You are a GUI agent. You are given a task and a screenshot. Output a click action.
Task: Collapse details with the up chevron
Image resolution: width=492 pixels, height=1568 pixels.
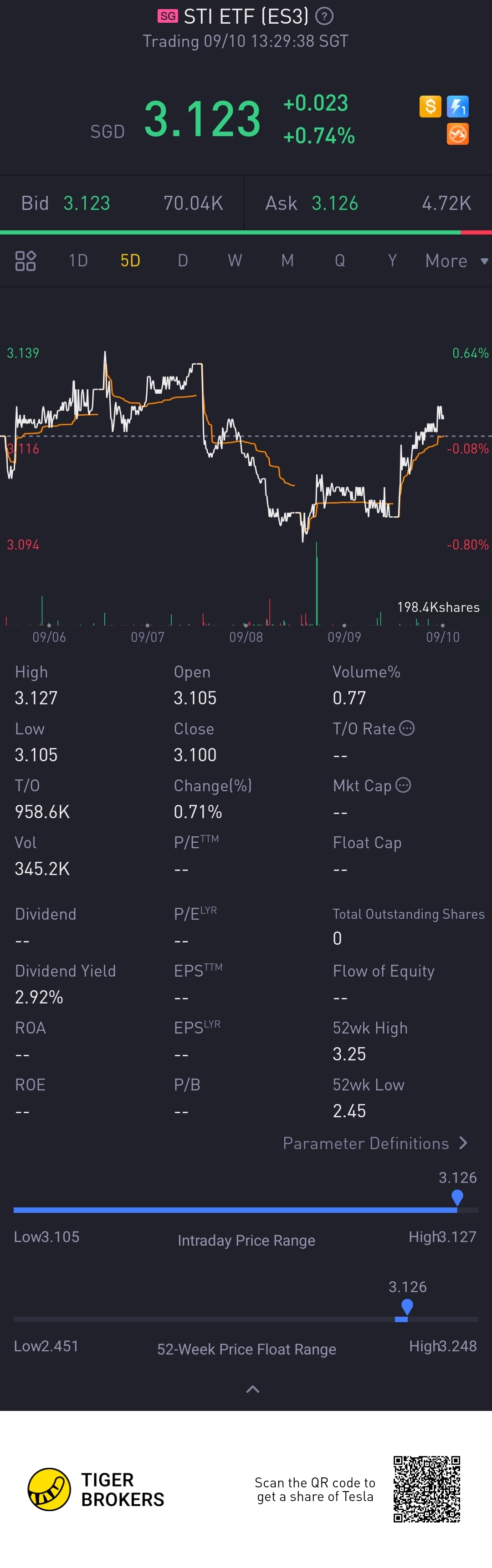(253, 1389)
